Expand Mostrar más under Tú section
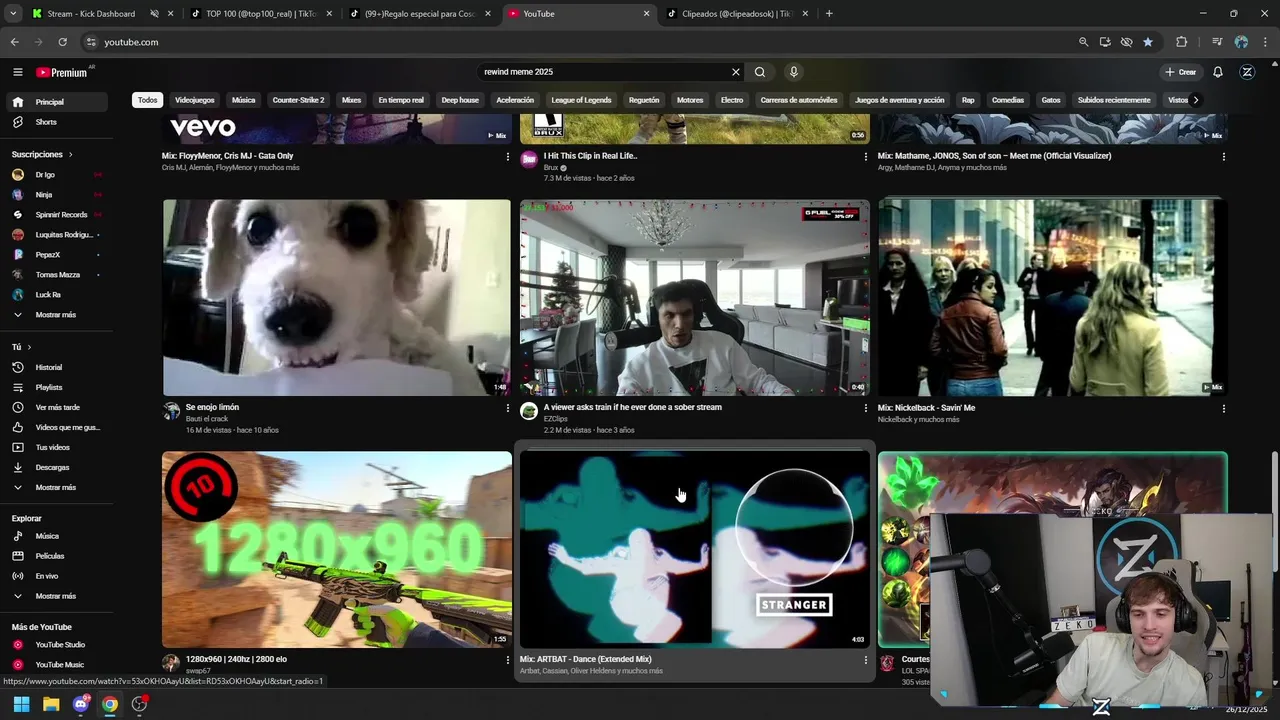The width and height of the screenshot is (1280, 720). pyautogui.click(x=56, y=487)
